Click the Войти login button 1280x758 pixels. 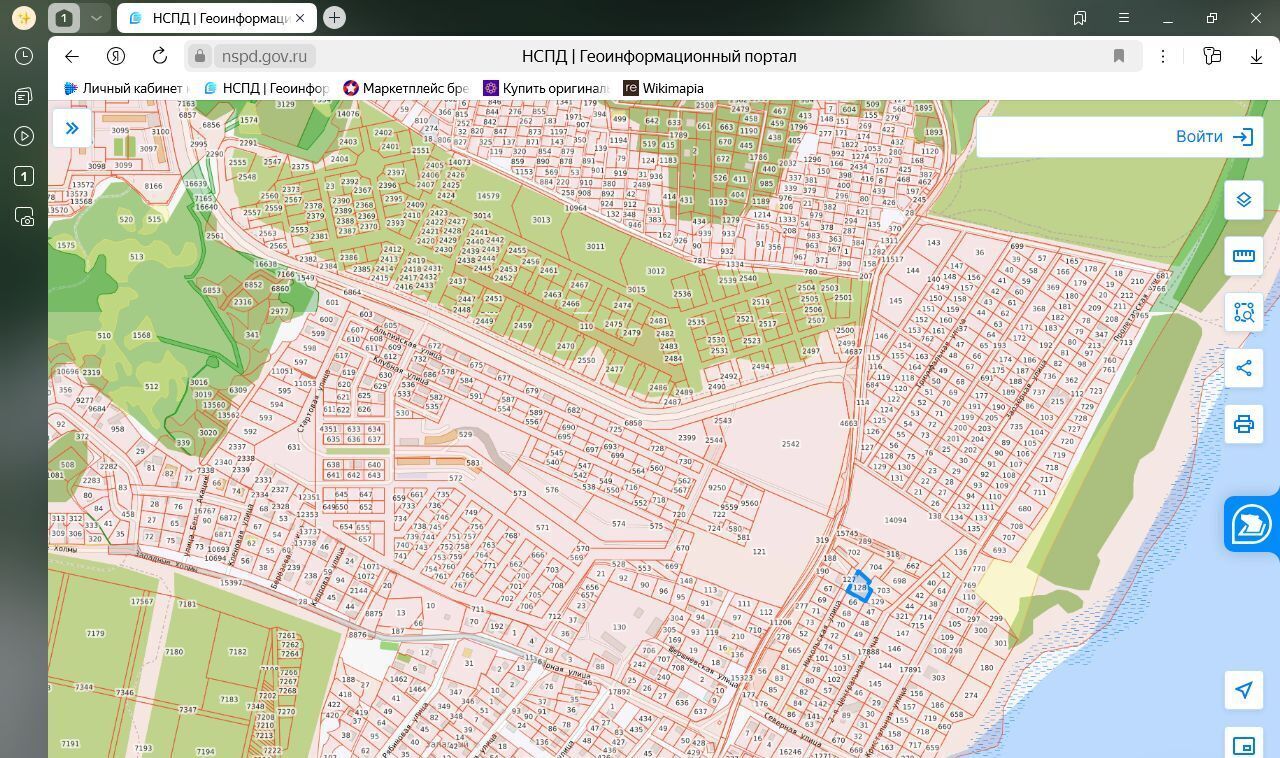click(1215, 137)
